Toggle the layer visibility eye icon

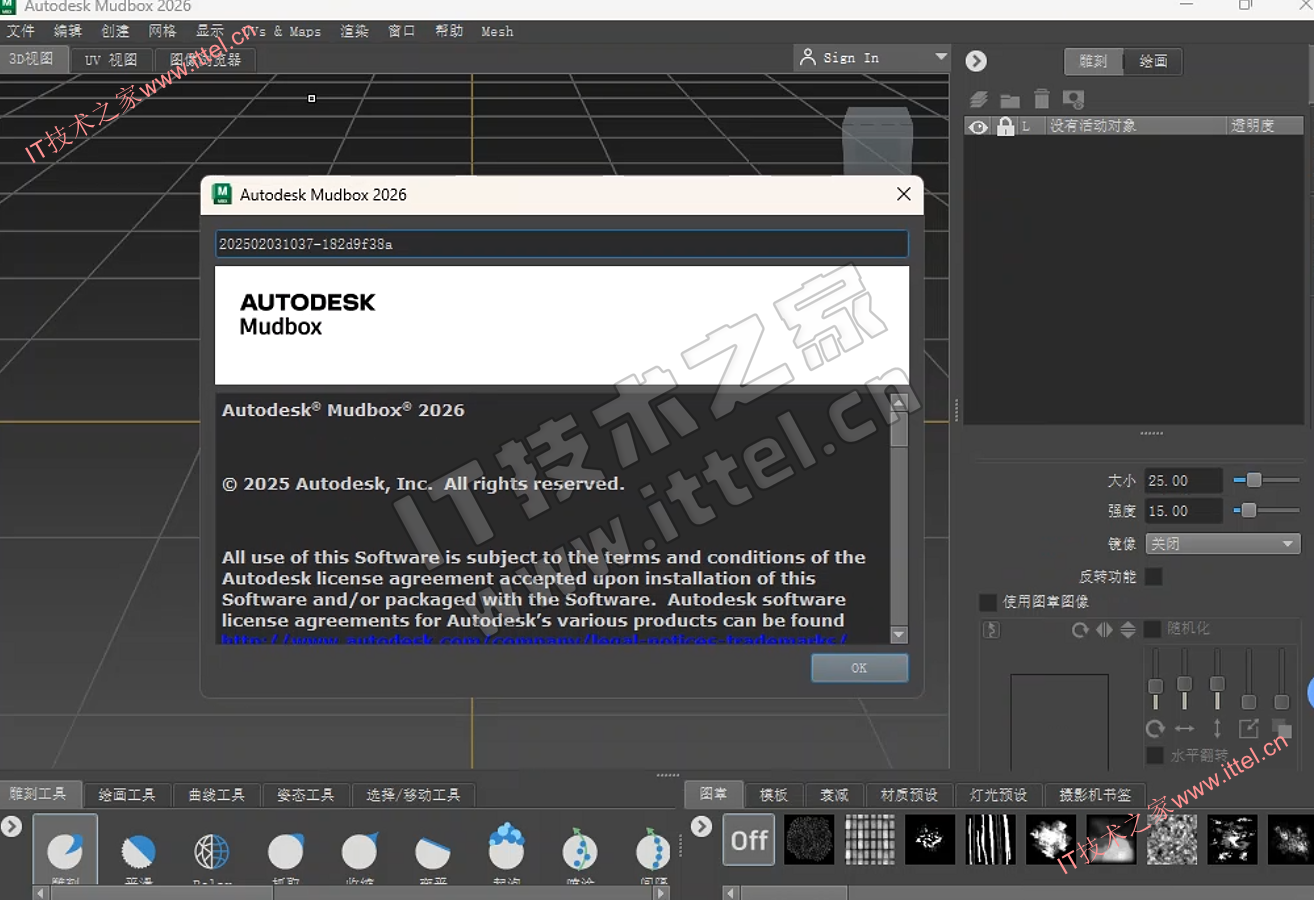978,127
